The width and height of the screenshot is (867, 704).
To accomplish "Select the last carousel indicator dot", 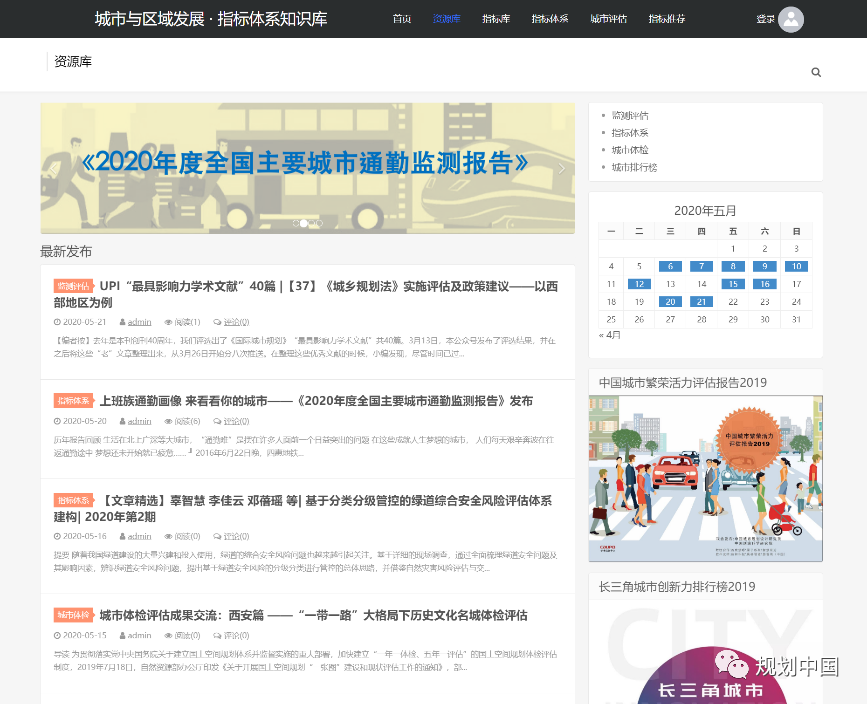I will (319, 223).
